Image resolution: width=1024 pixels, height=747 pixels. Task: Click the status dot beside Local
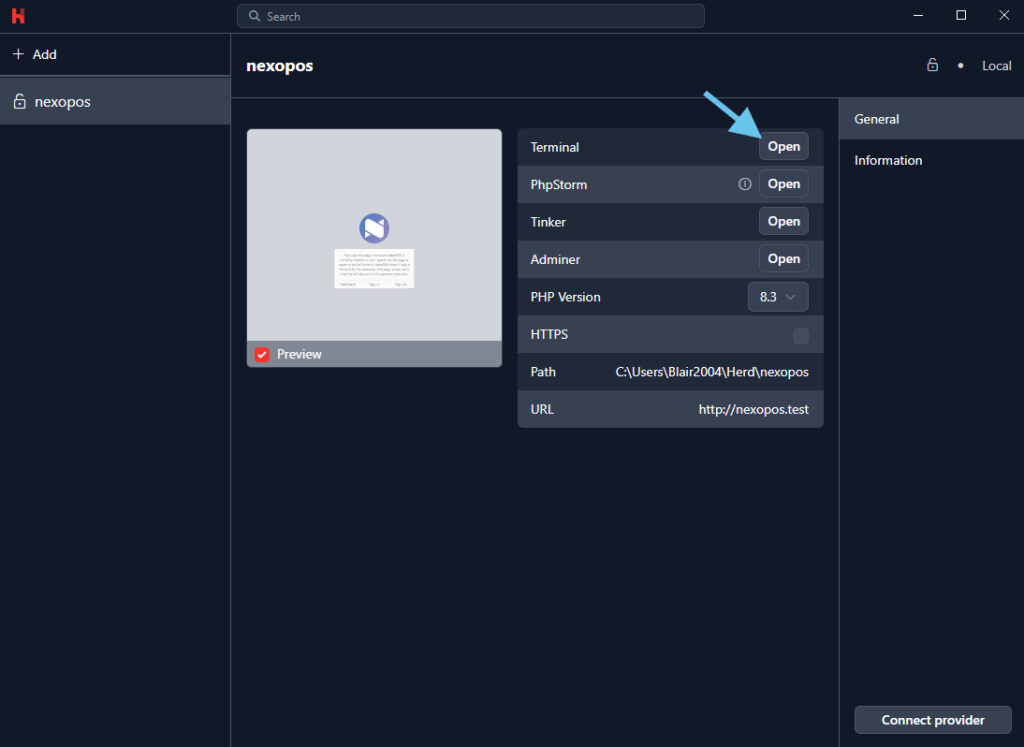tap(960, 65)
